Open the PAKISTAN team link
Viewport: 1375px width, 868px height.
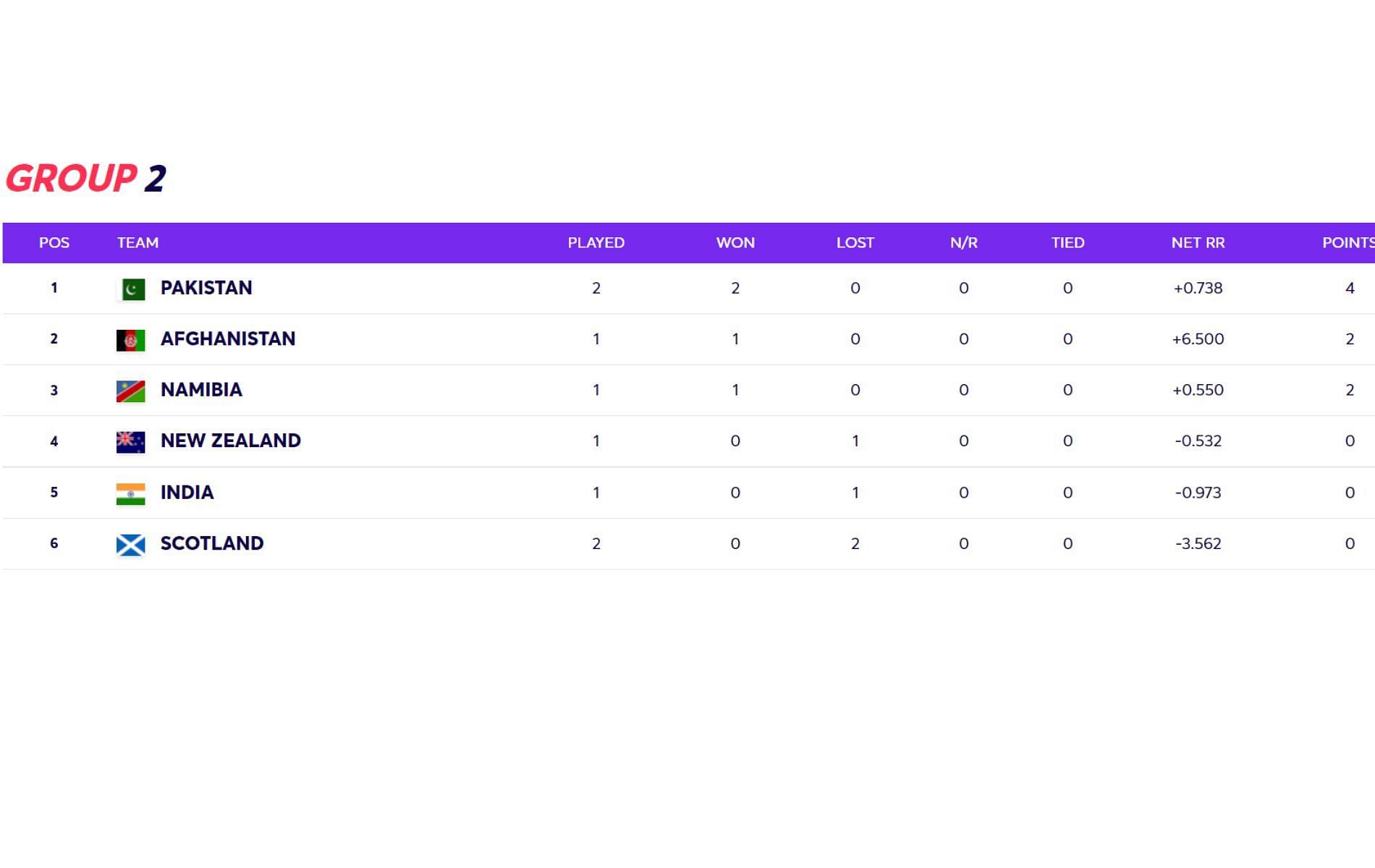point(206,288)
